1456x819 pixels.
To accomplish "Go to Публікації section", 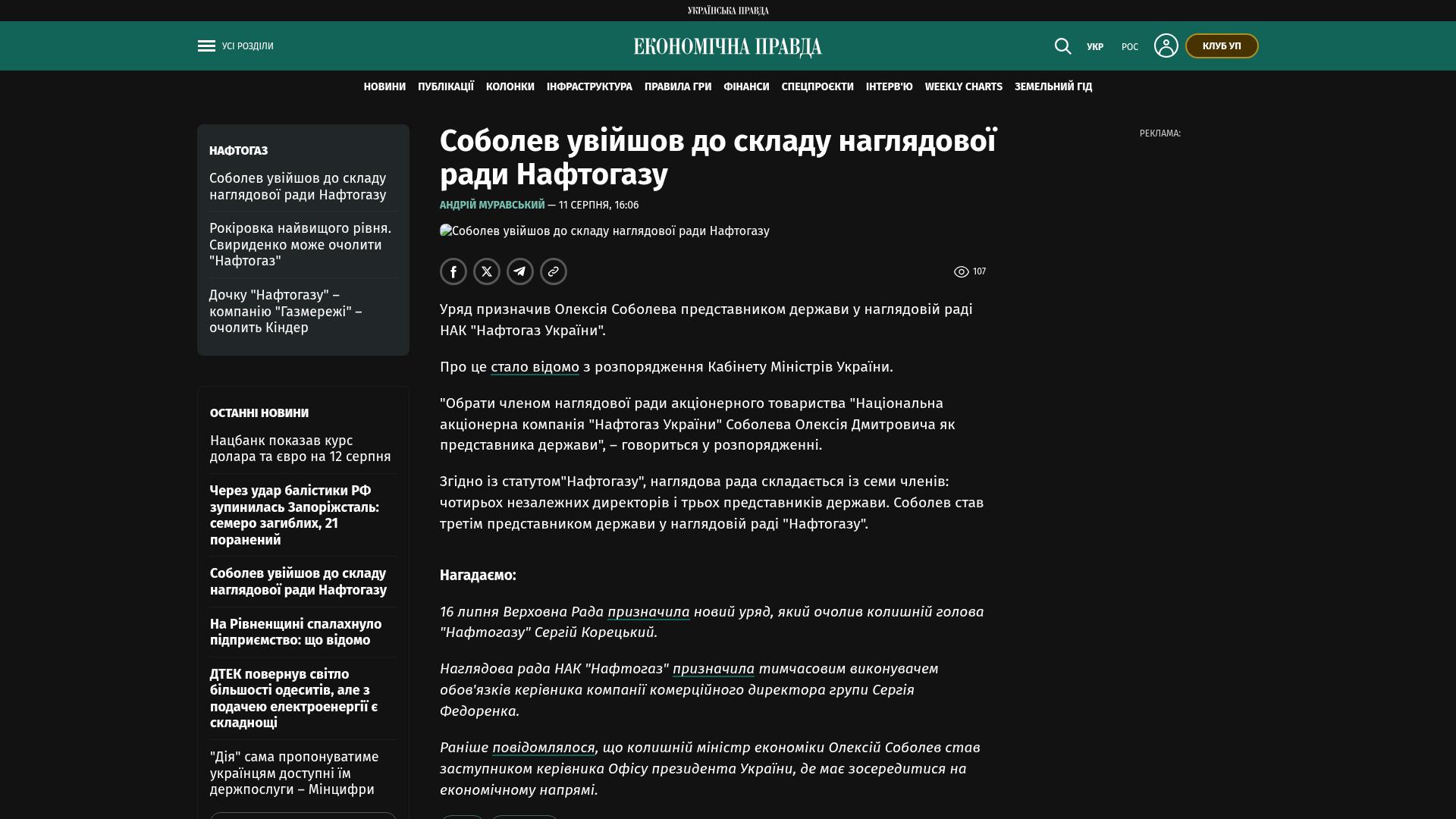I will (446, 87).
